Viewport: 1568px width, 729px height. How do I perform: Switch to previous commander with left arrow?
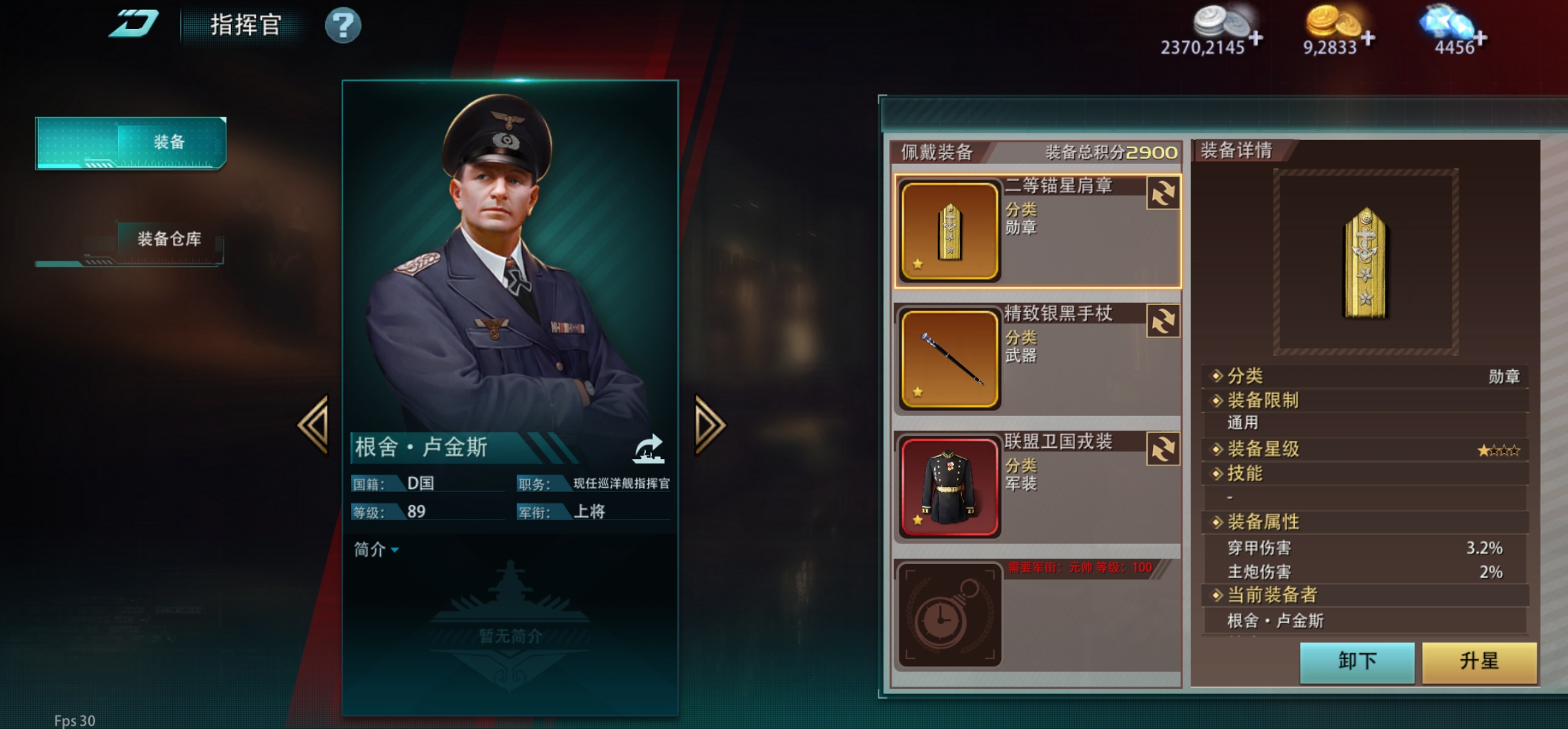point(314,425)
